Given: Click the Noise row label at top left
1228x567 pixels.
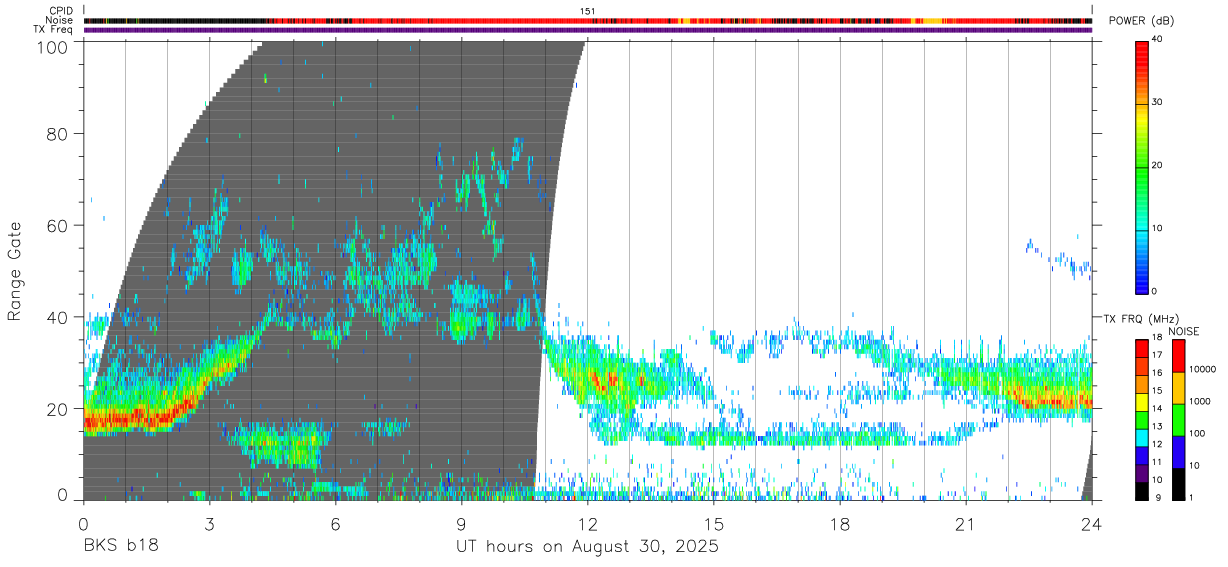Looking at the screenshot, I should point(60,20).
